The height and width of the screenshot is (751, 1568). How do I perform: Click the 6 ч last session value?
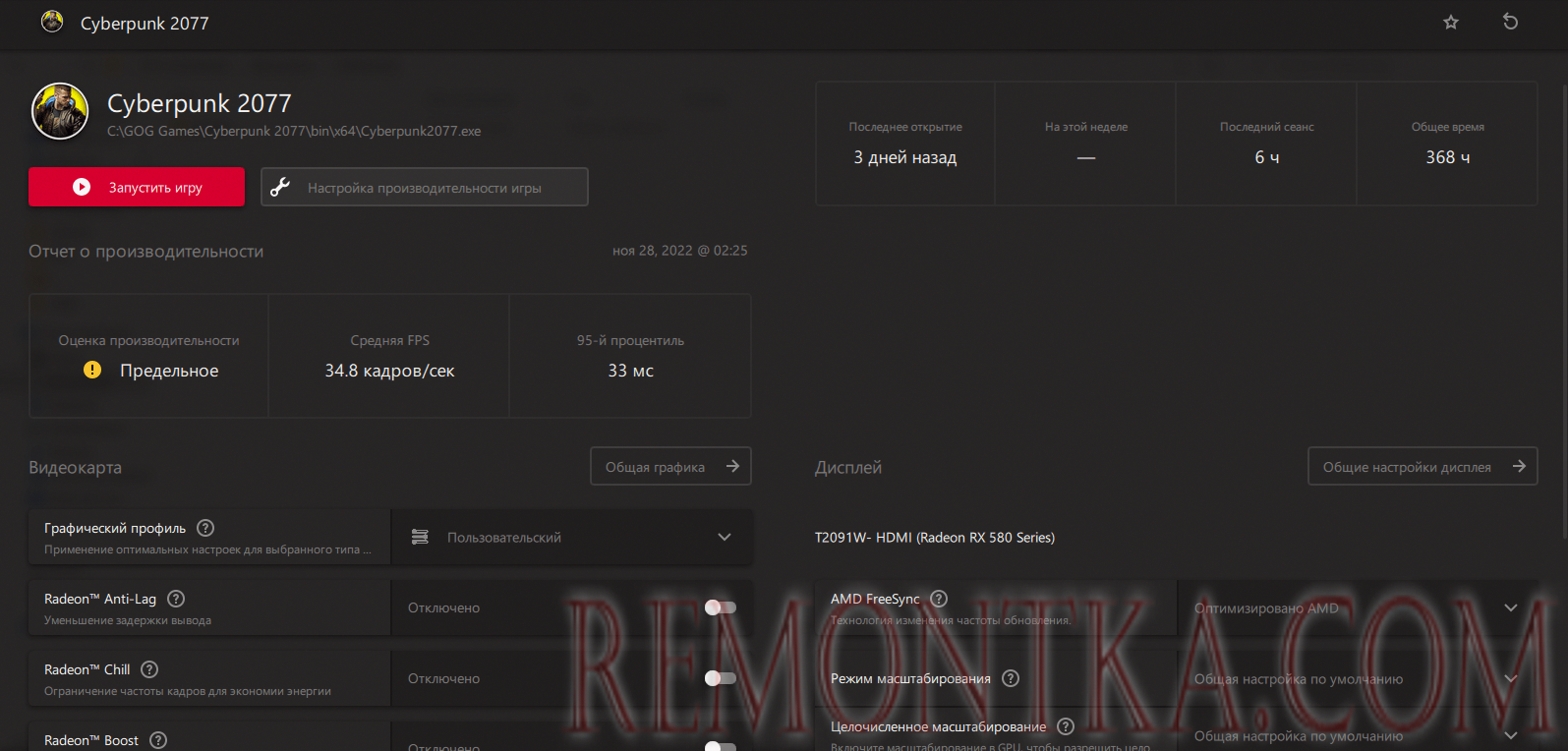click(1267, 157)
